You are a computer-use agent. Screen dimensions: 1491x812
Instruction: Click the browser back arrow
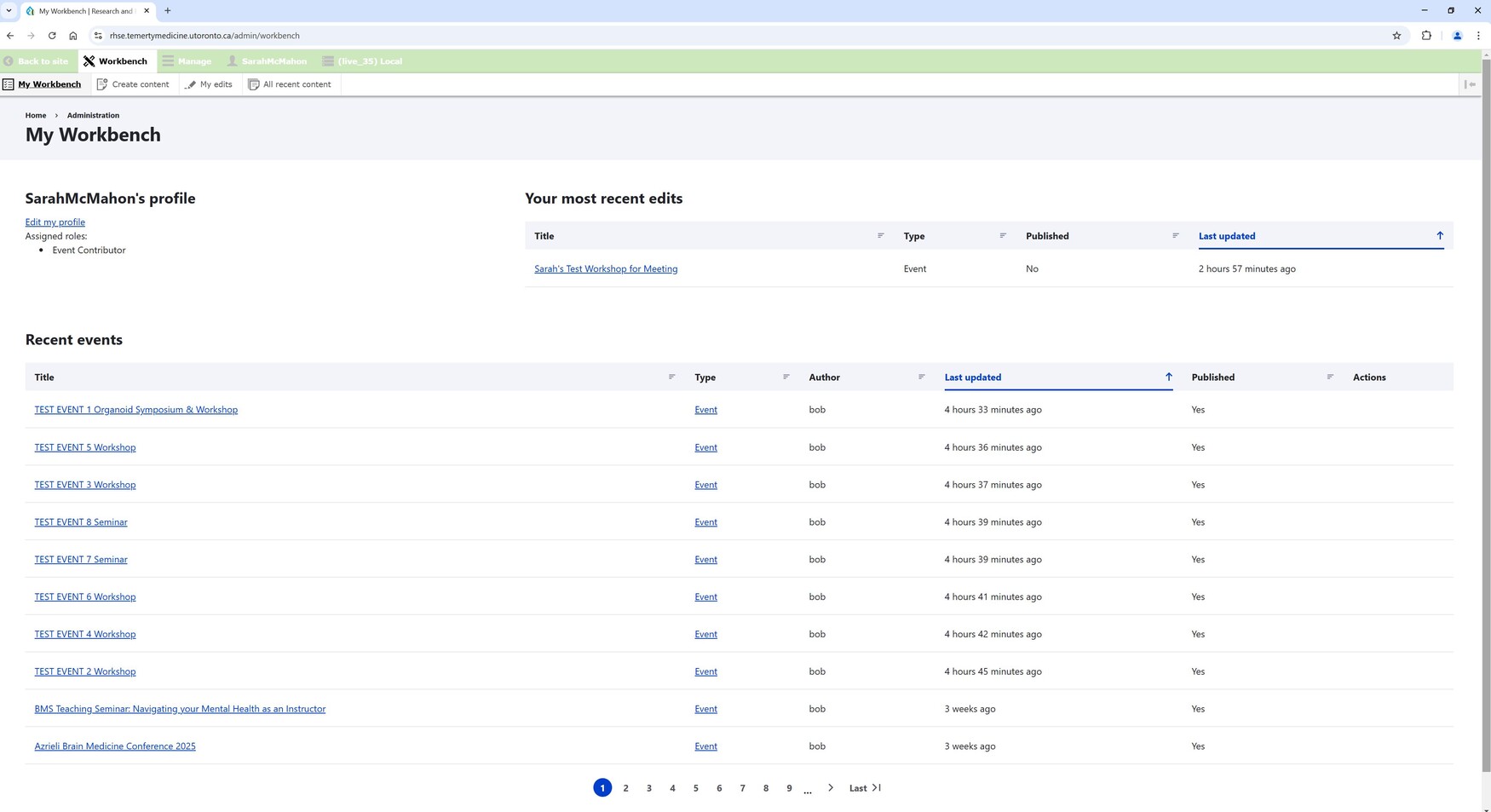click(10, 36)
